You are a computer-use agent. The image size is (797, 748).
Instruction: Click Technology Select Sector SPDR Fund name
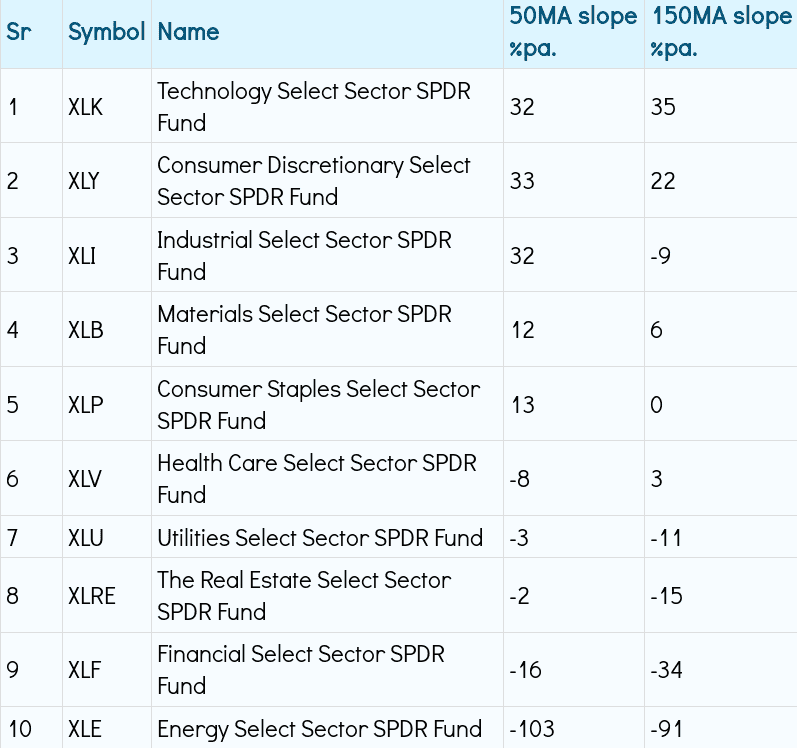point(313,106)
